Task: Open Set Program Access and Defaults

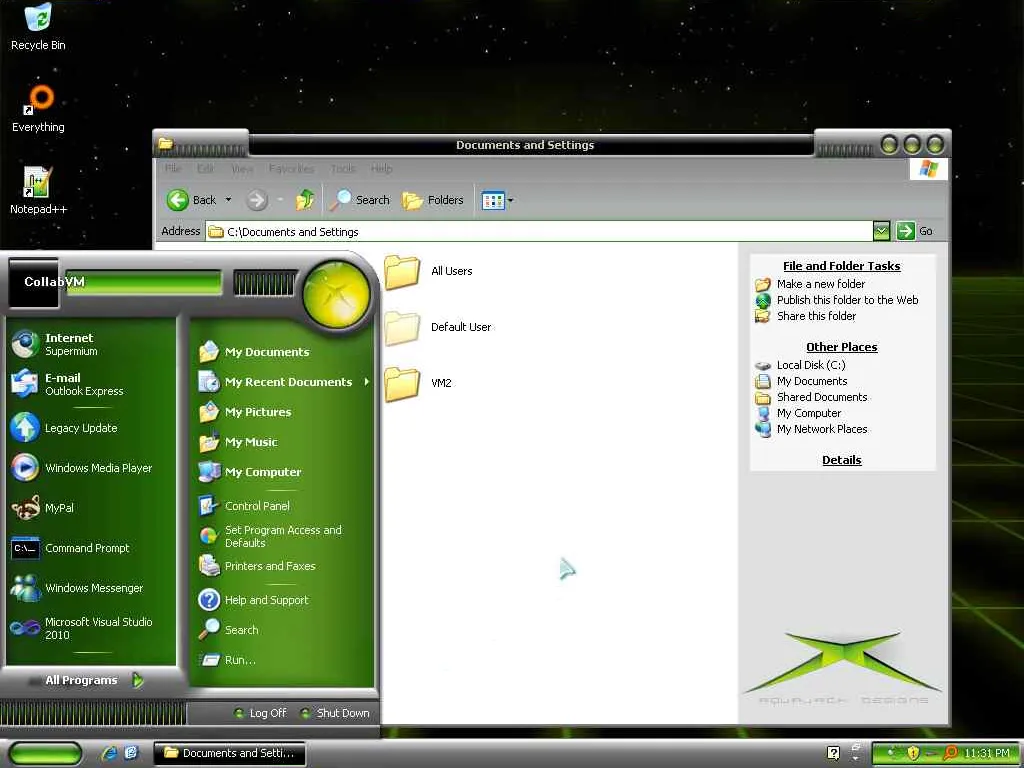Action: (282, 536)
